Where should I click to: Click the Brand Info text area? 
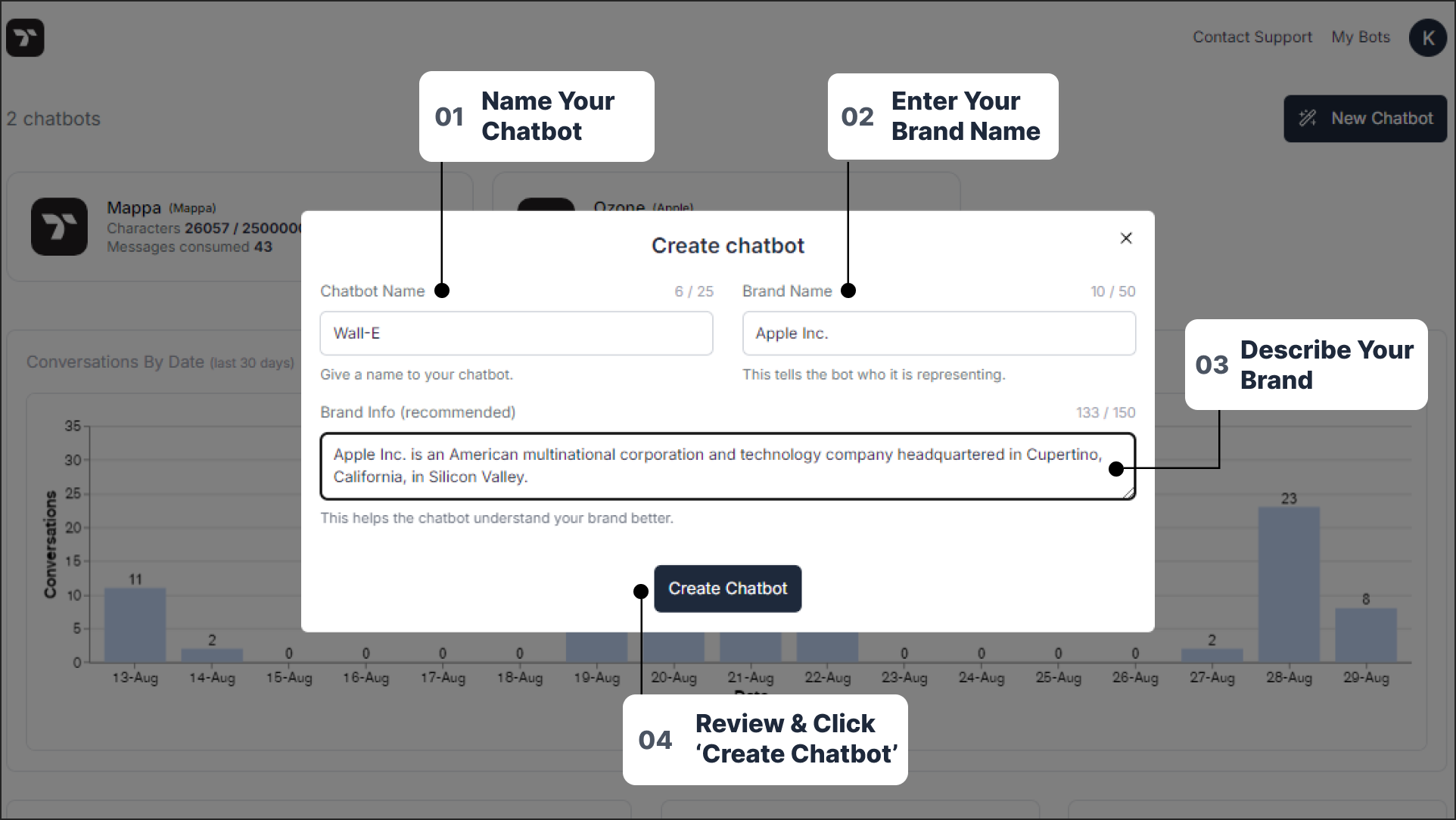point(727,466)
